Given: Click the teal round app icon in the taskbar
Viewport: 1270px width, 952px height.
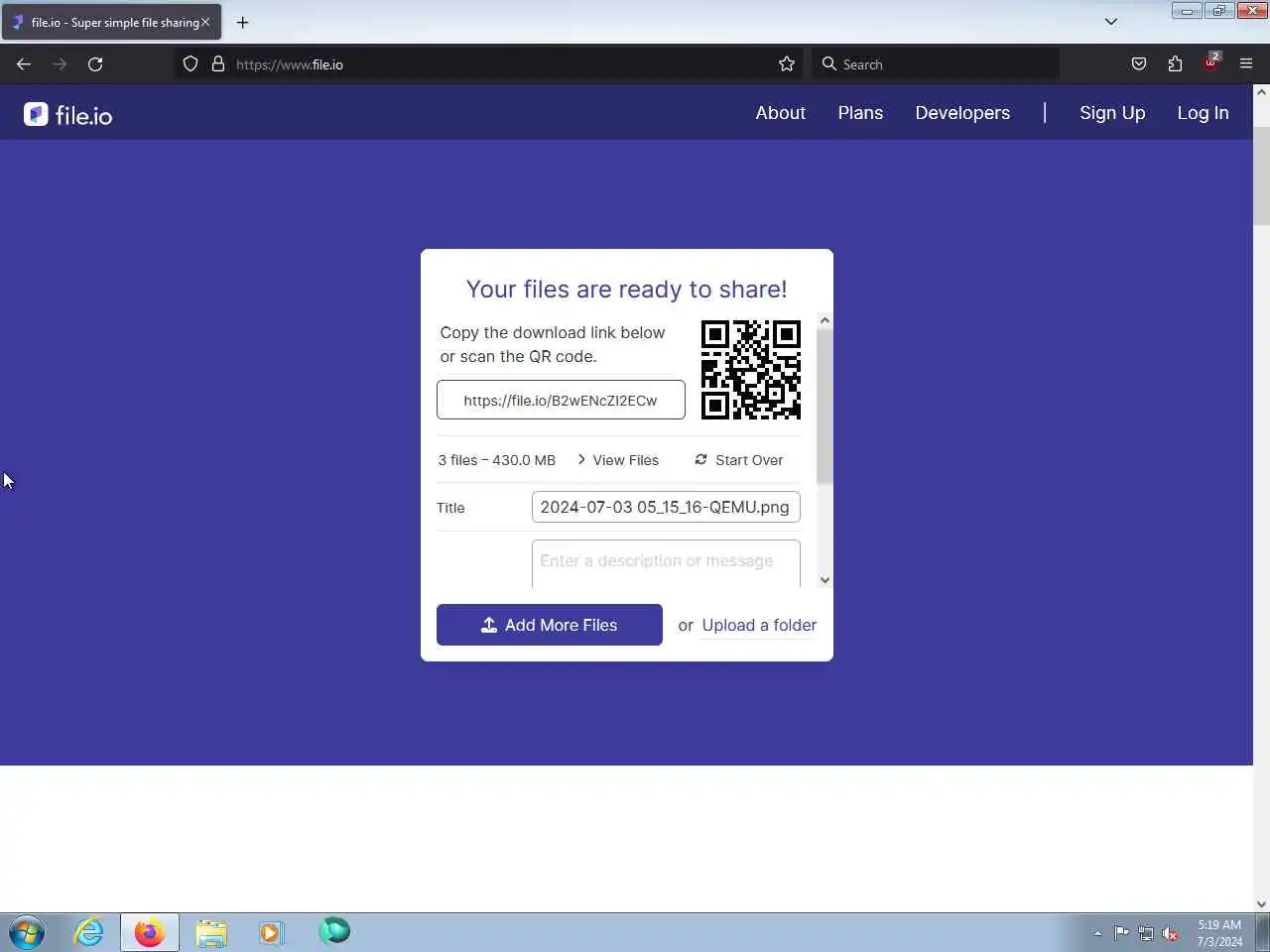Looking at the screenshot, I should tap(334, 930).
